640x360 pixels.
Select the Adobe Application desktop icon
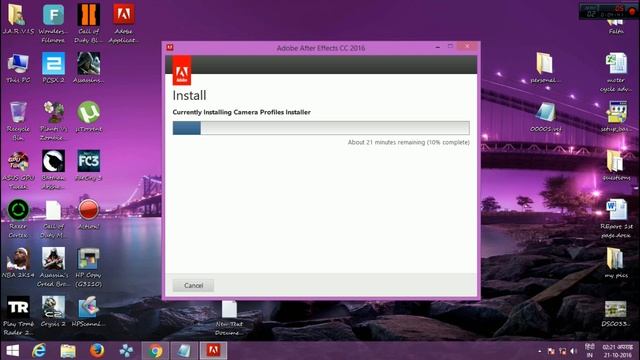click(x=123, y=23)
